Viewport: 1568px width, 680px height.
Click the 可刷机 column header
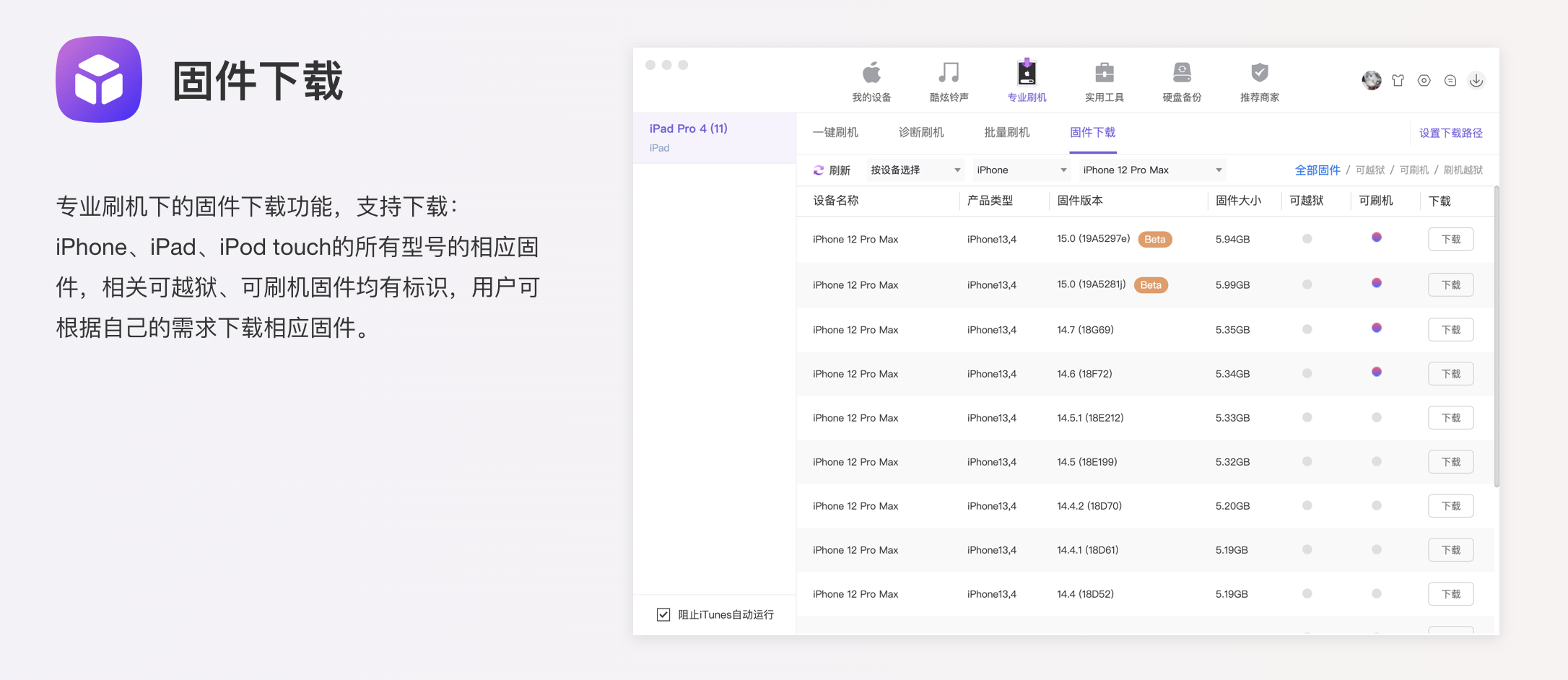click(x=1376, y=201)
